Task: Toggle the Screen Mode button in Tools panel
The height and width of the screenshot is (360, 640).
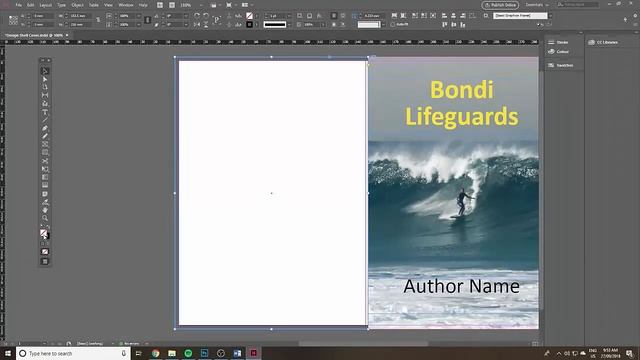Action: coord(45,262)
